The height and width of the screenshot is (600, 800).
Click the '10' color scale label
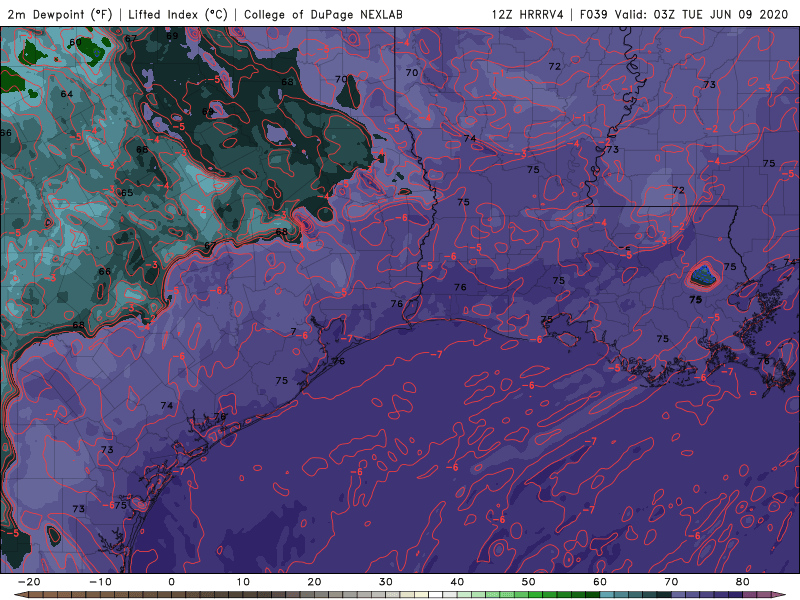243,582
